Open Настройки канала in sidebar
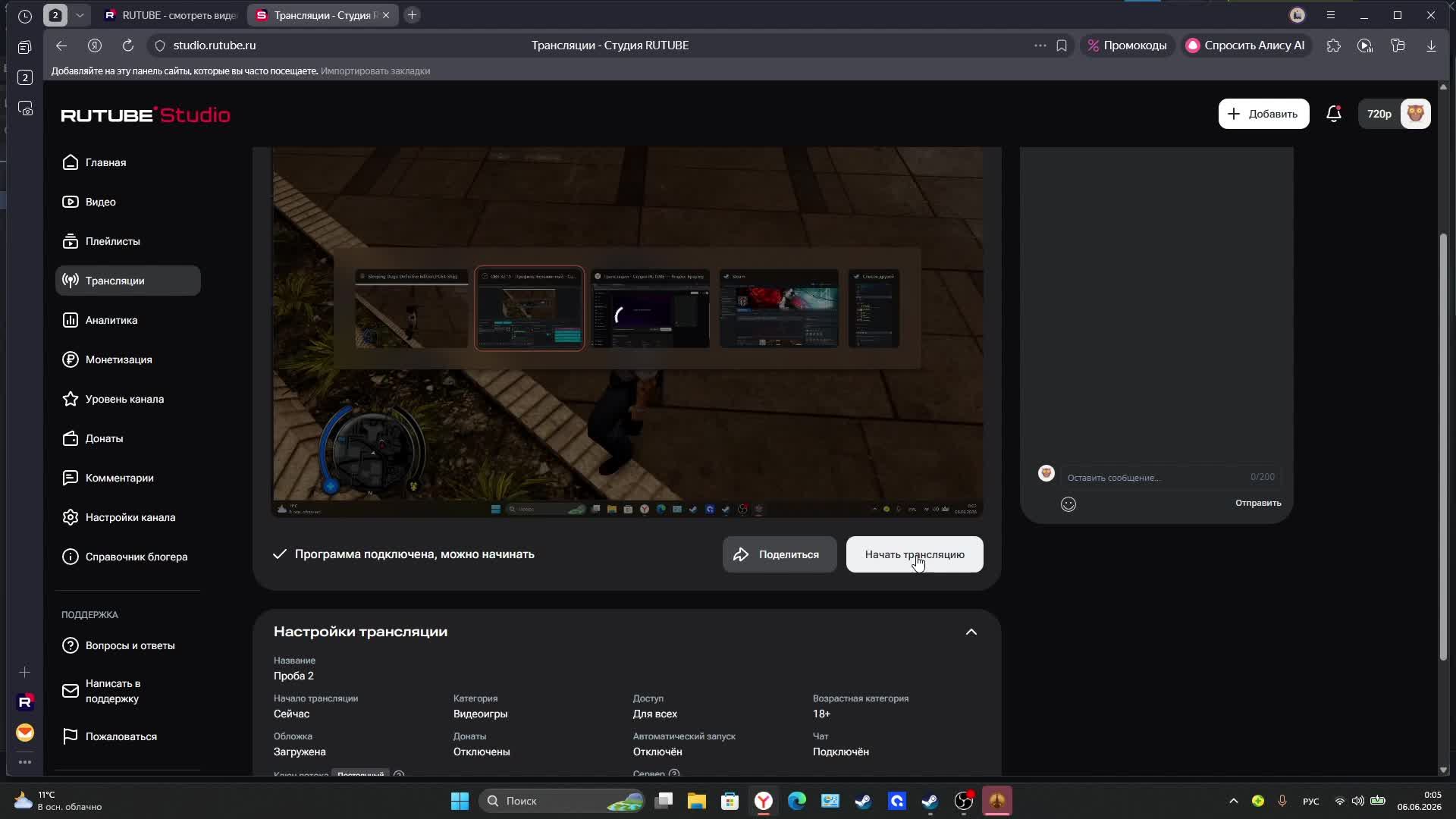 click(x=128, y=517)
